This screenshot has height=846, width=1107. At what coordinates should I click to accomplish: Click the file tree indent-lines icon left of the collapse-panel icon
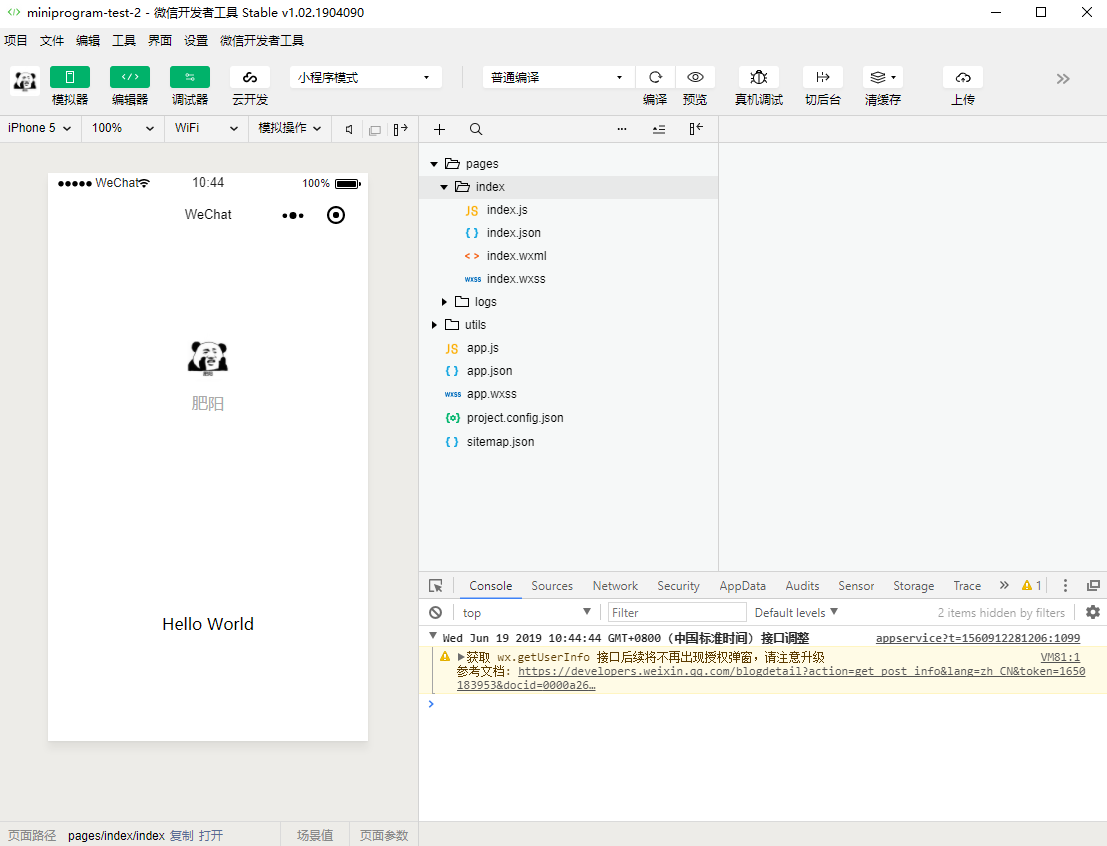659,129
